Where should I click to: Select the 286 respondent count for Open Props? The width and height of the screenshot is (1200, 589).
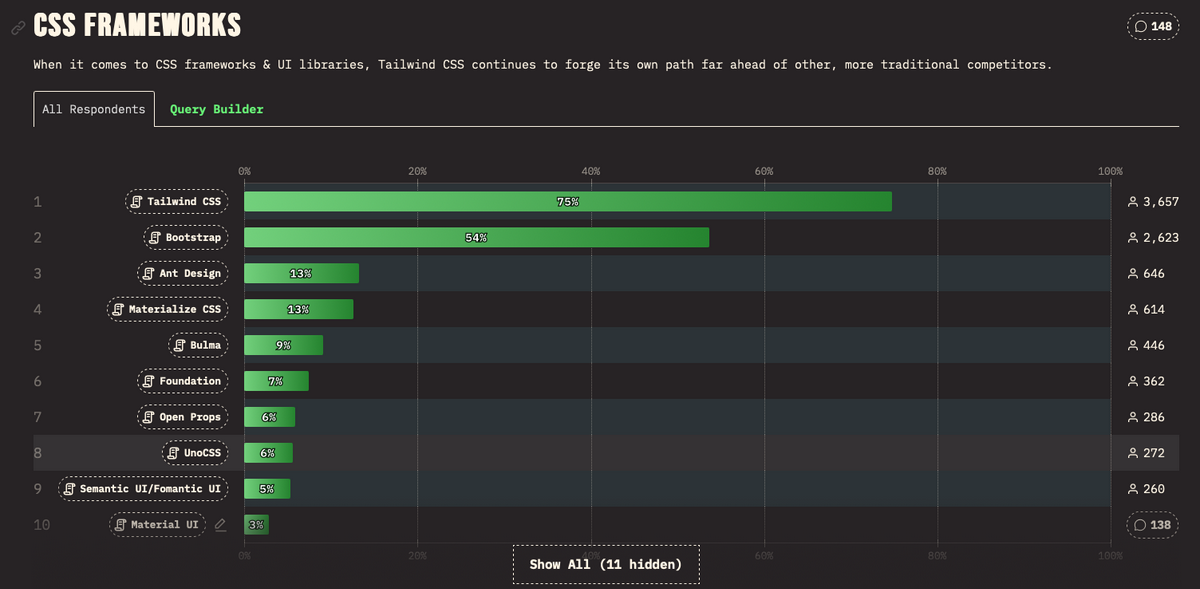coord(1146,417)
